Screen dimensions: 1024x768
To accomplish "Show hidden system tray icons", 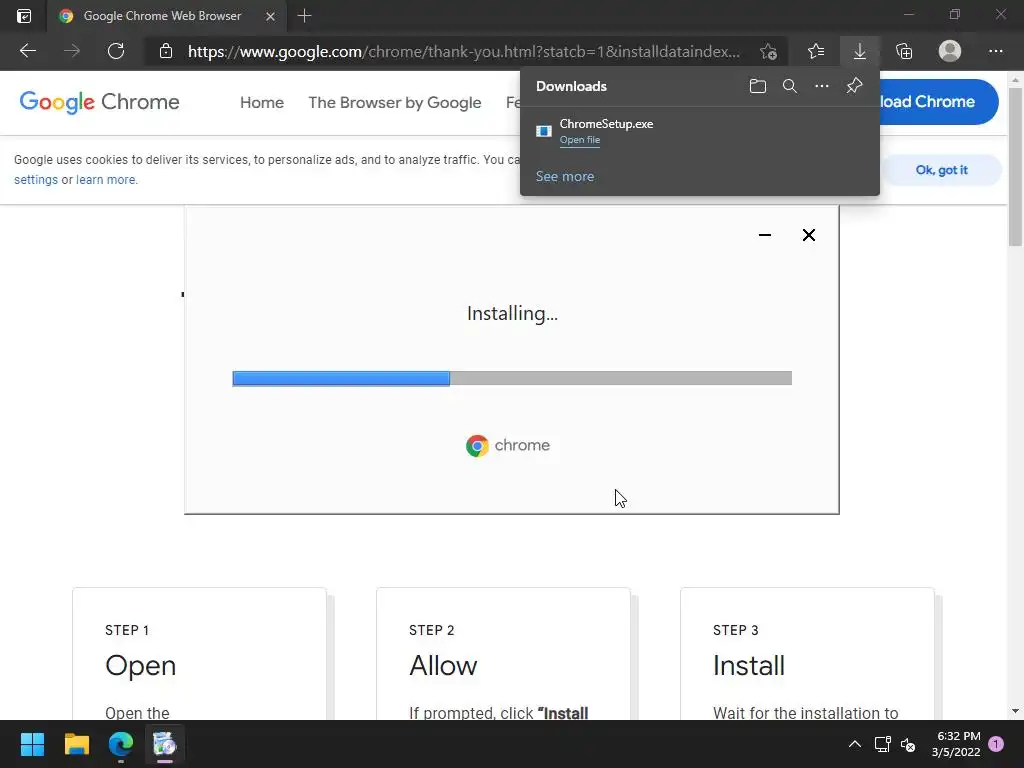I will 854,744.
